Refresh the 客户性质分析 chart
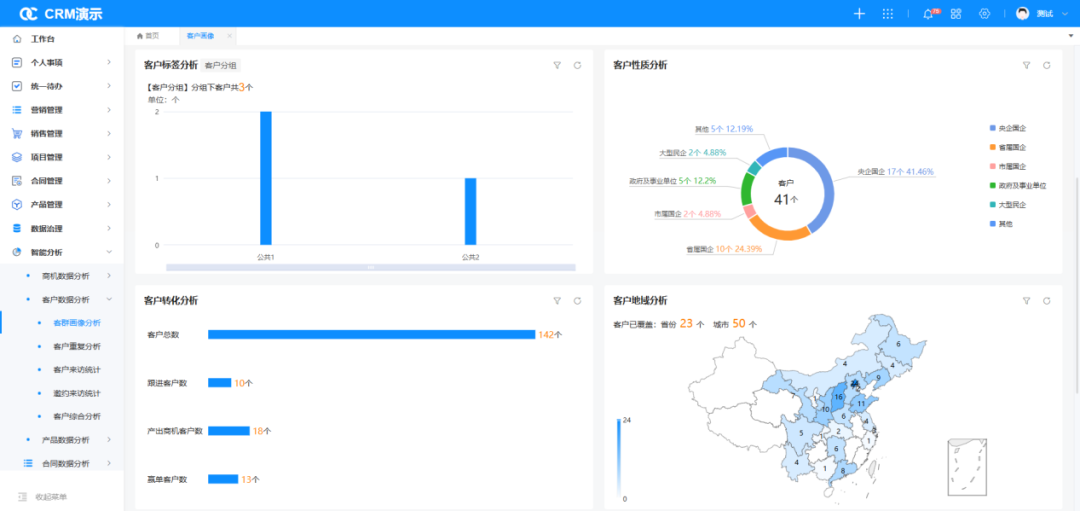Image resolution: width=1080 pixels, height=511 pixels. point(1046,65)
